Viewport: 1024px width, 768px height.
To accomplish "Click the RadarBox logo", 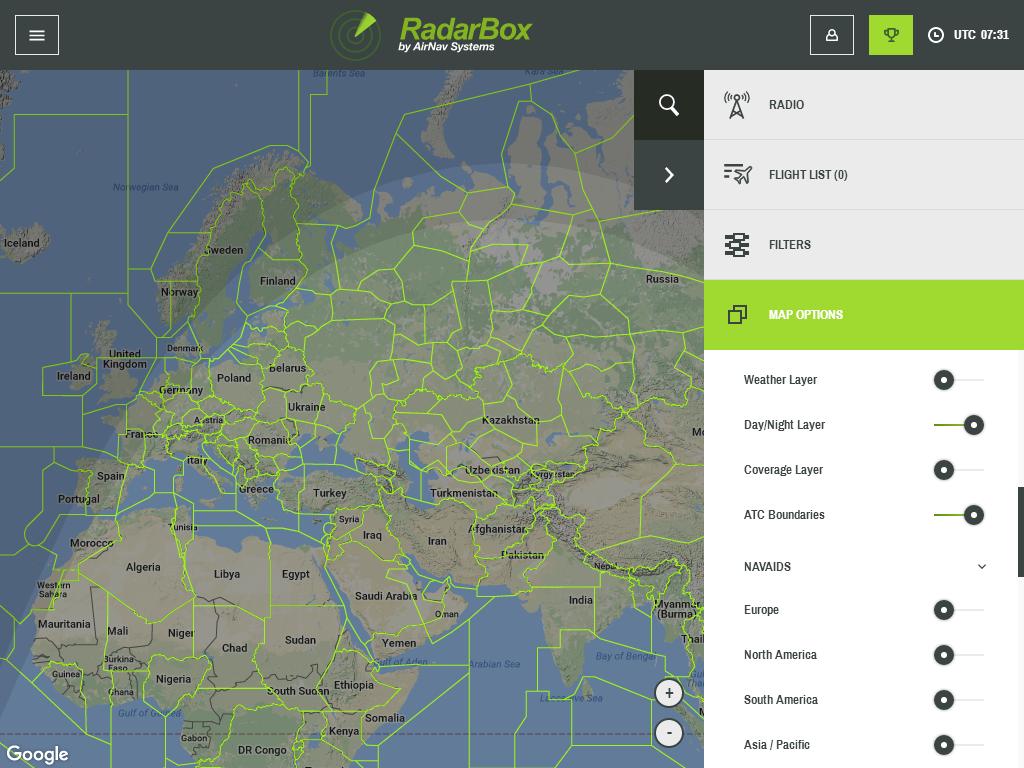I will click(431, 35).
